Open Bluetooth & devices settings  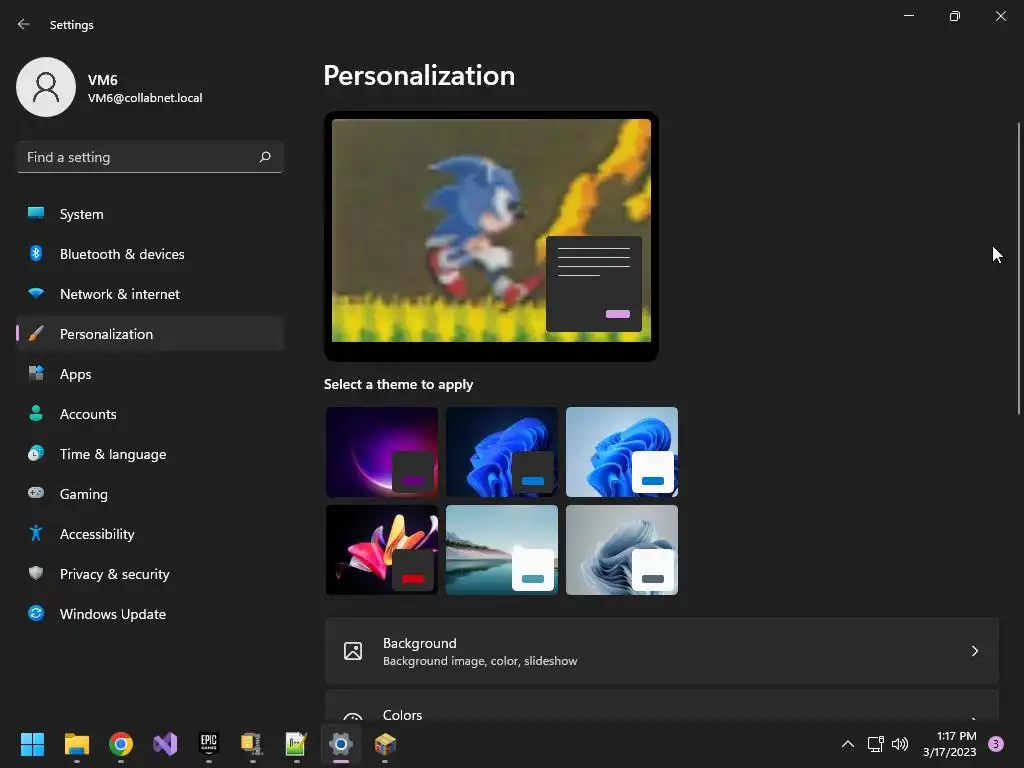pyautogui.click(x=150, y=254)
